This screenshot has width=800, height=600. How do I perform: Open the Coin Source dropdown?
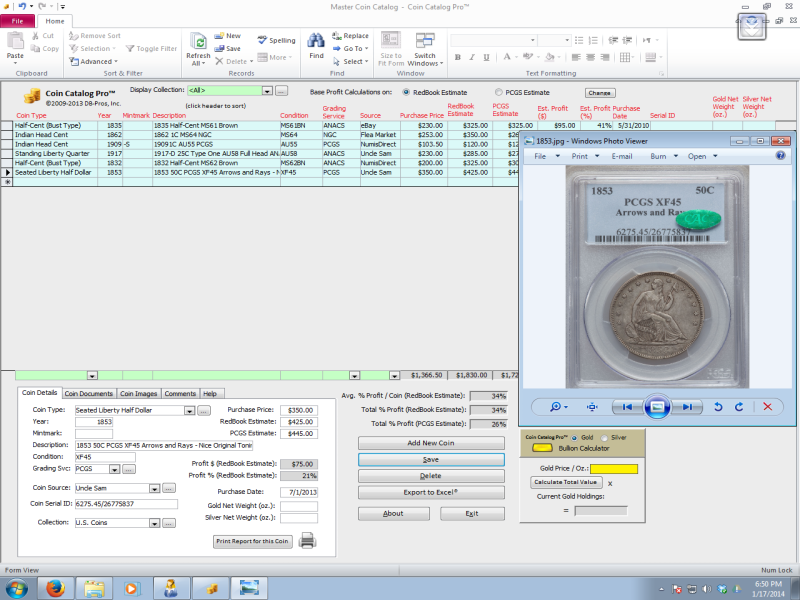154,488
